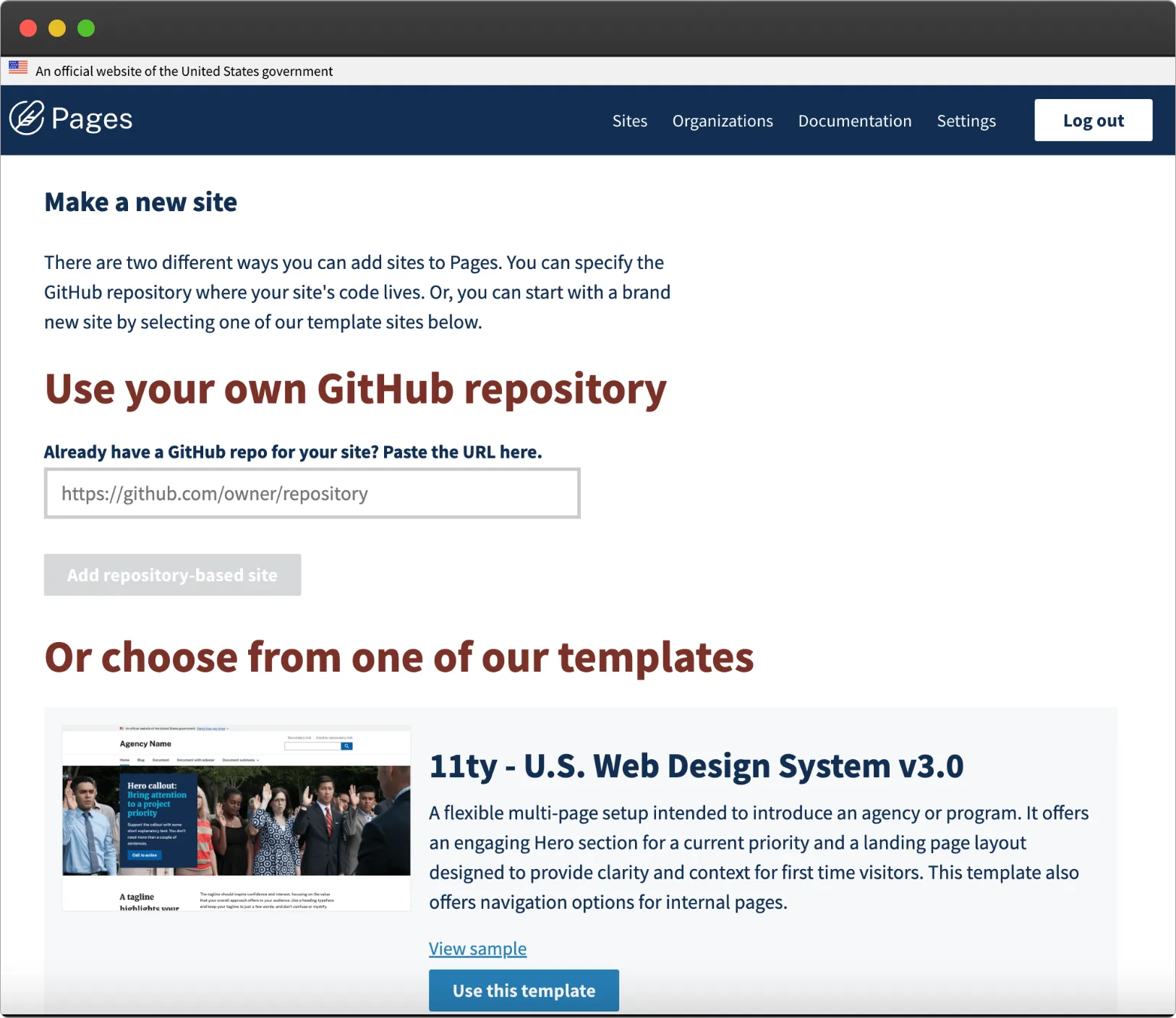The height and width of the screenshot is (1018, 1176).
Task: Open the Settings navigation item
Action: (966, 121)
